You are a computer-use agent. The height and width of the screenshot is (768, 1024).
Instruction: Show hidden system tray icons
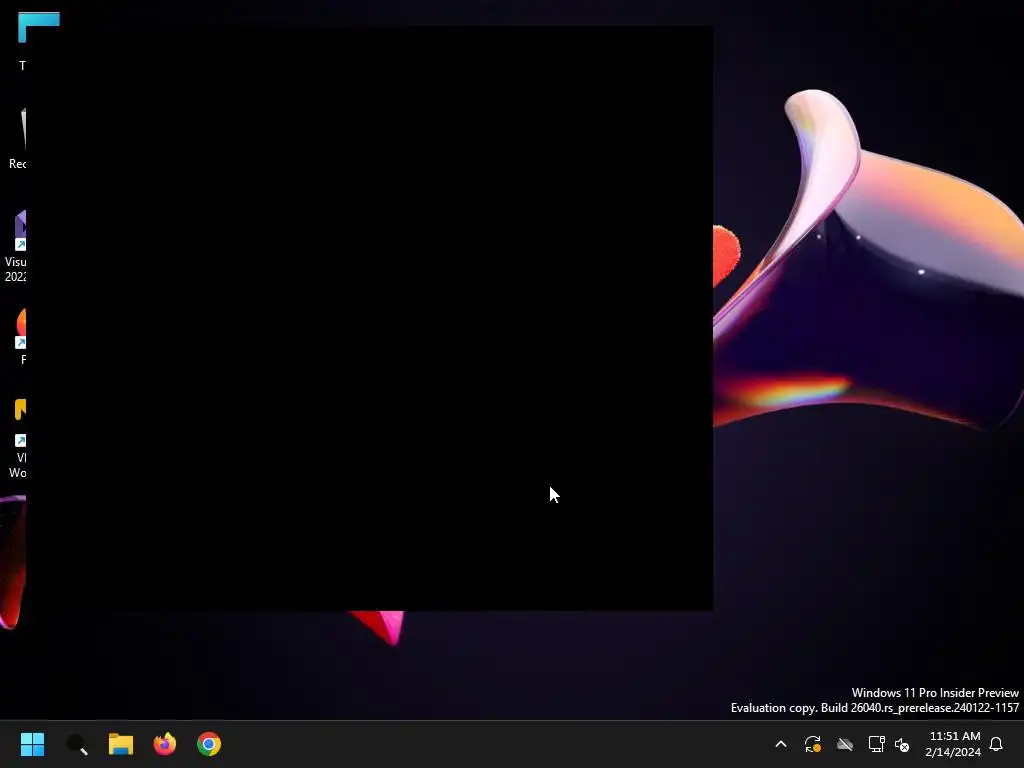(x=780, y=744)
